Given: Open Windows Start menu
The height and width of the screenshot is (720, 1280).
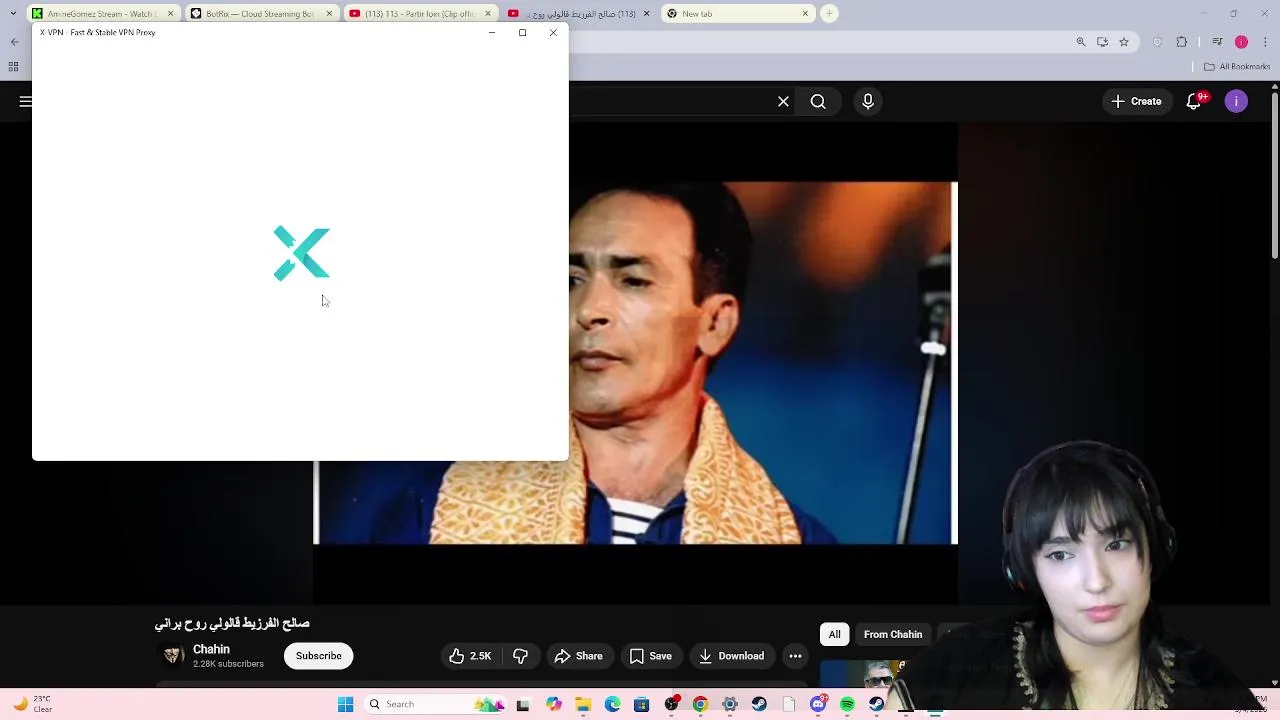Looking at the screenshot, I should point(345,704).
